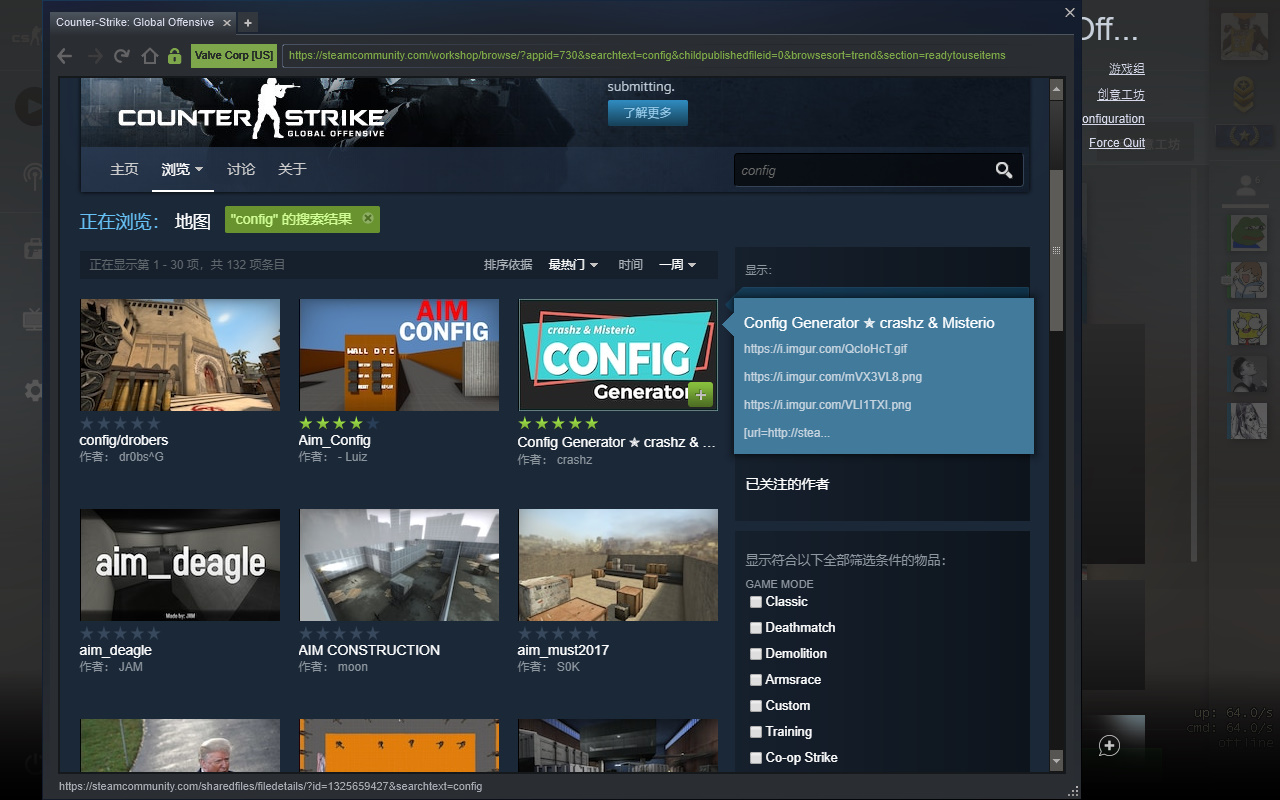The image size is (1280, 800).
Task: Open the 主页 tab
Action: point(124,169)
